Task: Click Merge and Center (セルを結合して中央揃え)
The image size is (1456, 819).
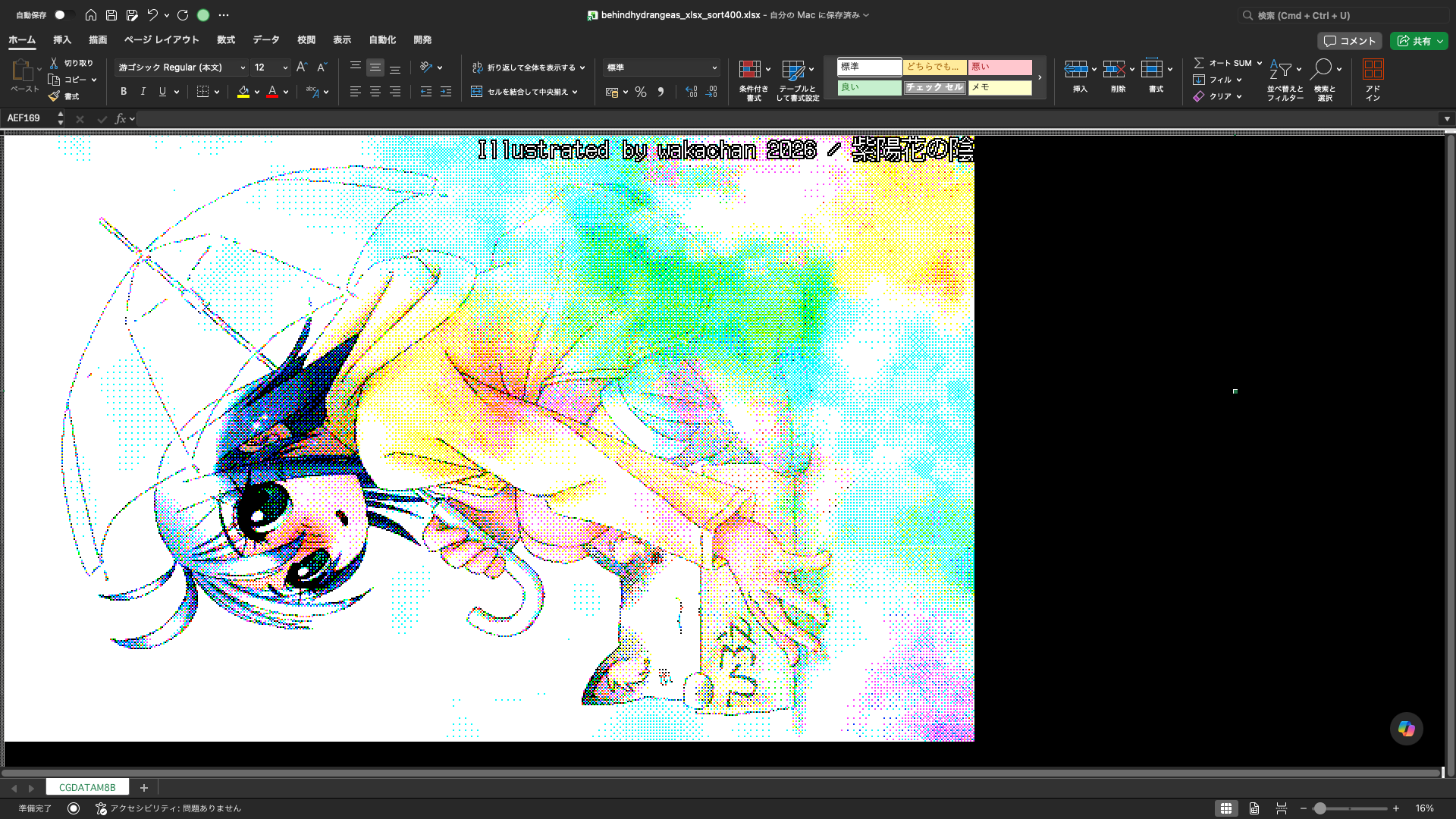Action: tap(525, 92)
